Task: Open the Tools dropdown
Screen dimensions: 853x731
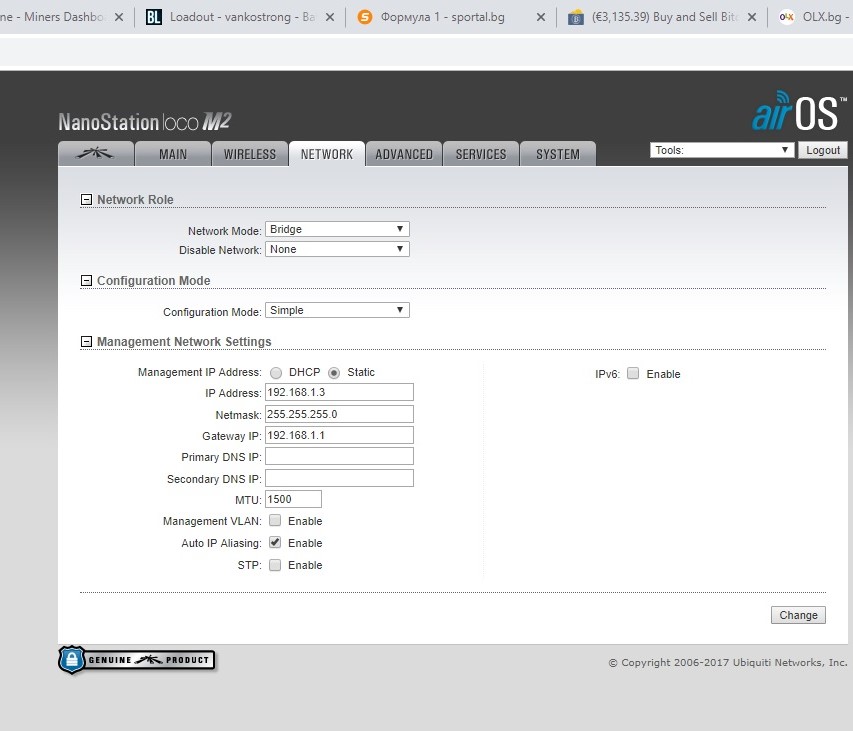Action: (722, 150)
